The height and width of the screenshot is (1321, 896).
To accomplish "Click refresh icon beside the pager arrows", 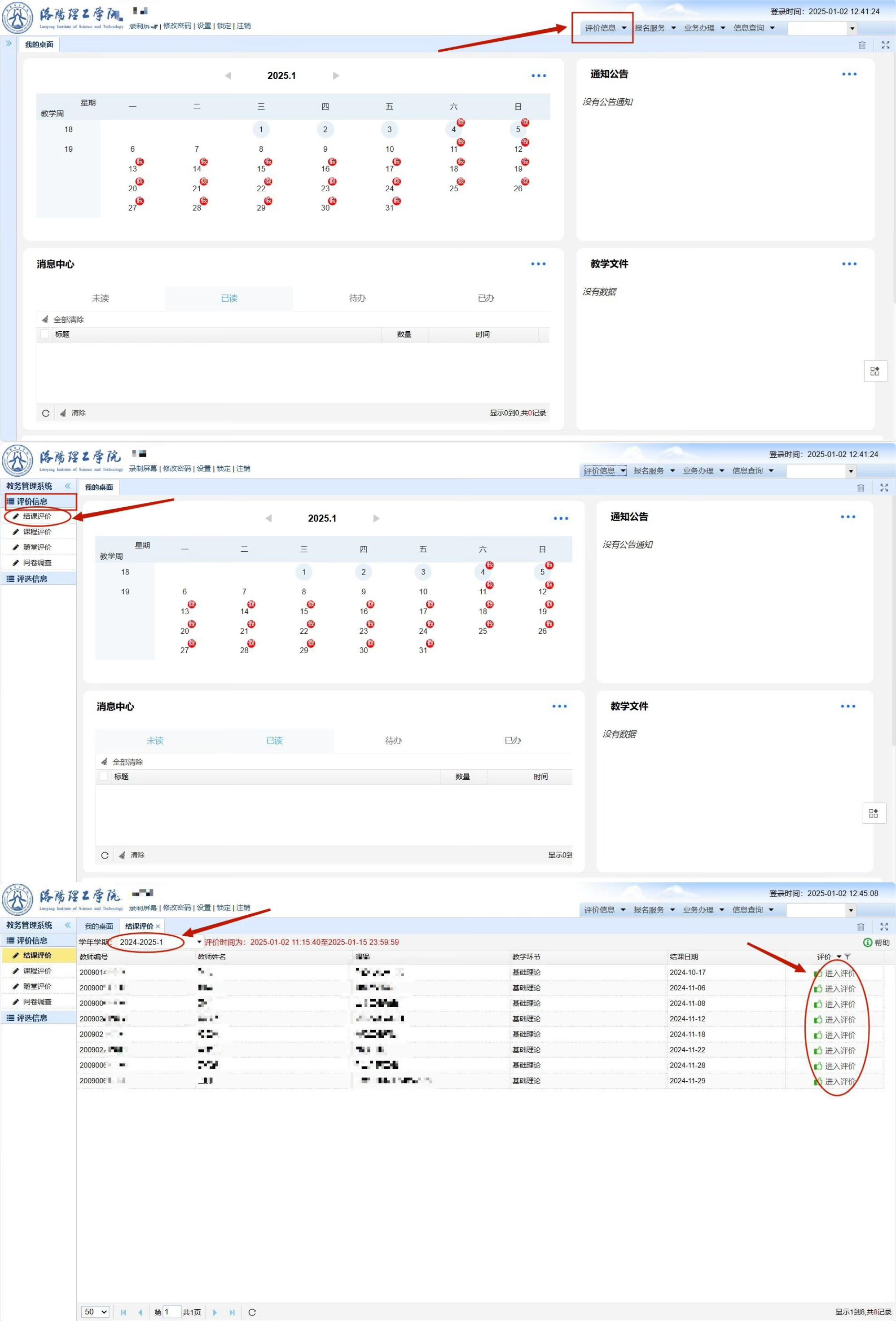I will 252,1312.
